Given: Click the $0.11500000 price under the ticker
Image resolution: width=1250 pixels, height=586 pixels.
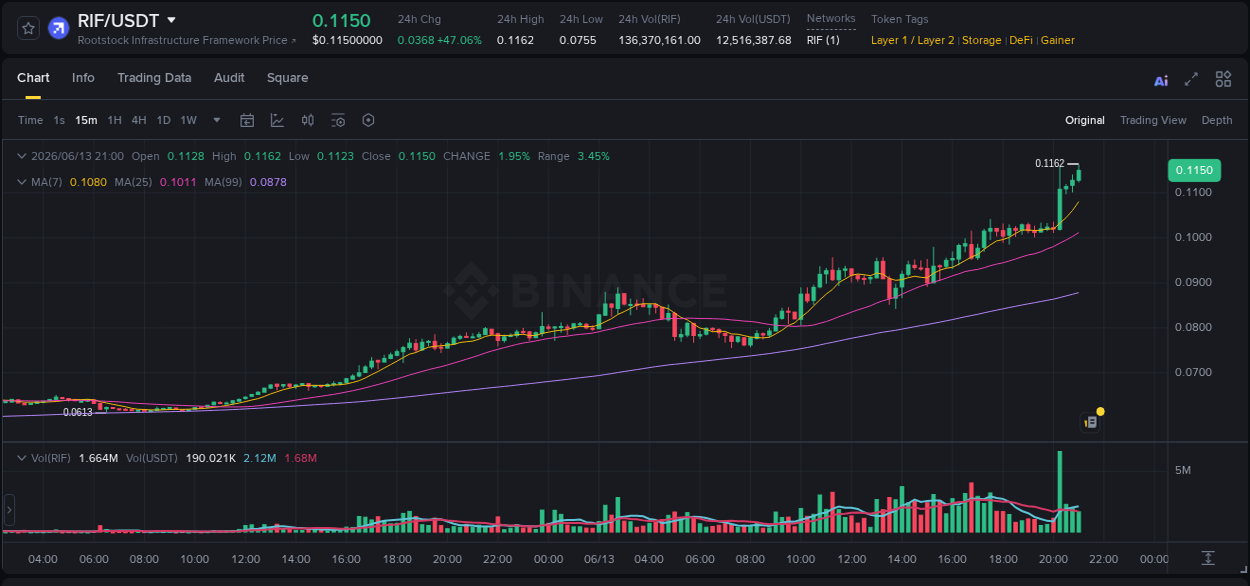Looking at the screenshot, I should point(347,40).
